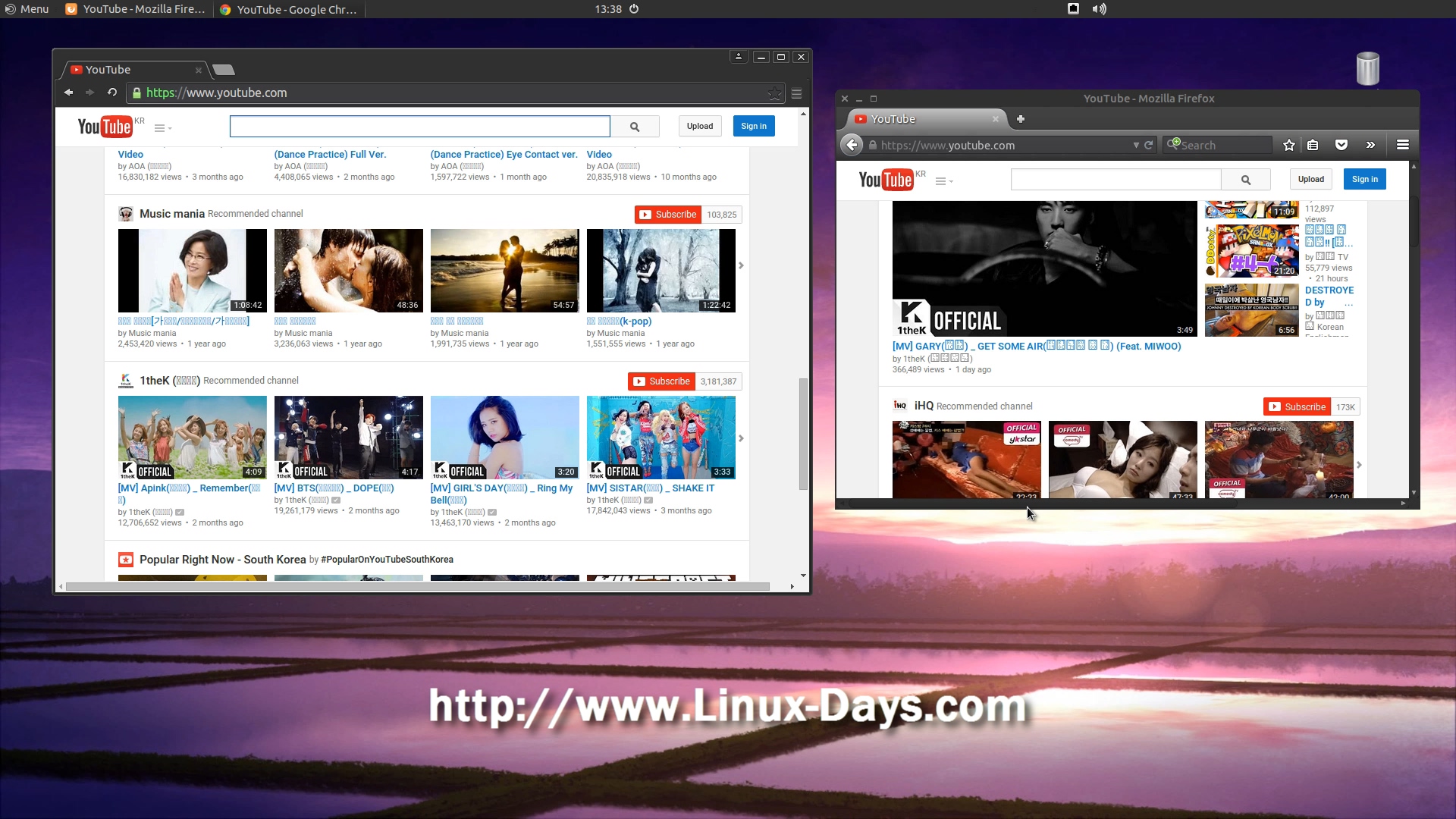
Task: Open new tab in Firefox
Action: click(1021, 119)
